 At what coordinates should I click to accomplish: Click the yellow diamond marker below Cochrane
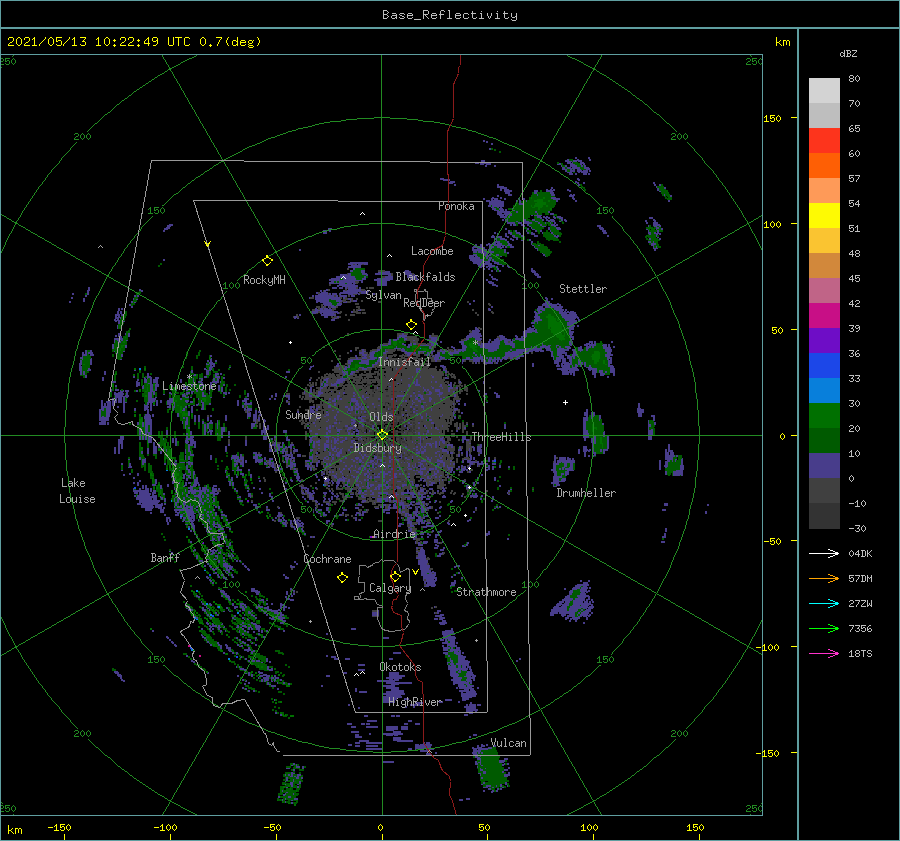(x=342, y=578)
